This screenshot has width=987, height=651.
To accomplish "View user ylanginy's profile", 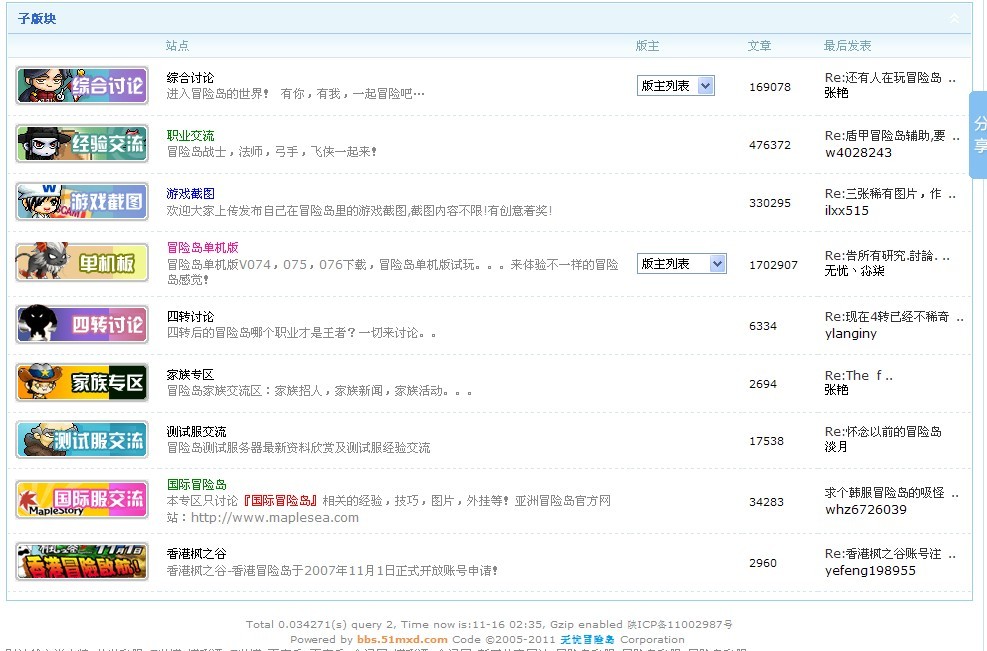I will 850,334.
